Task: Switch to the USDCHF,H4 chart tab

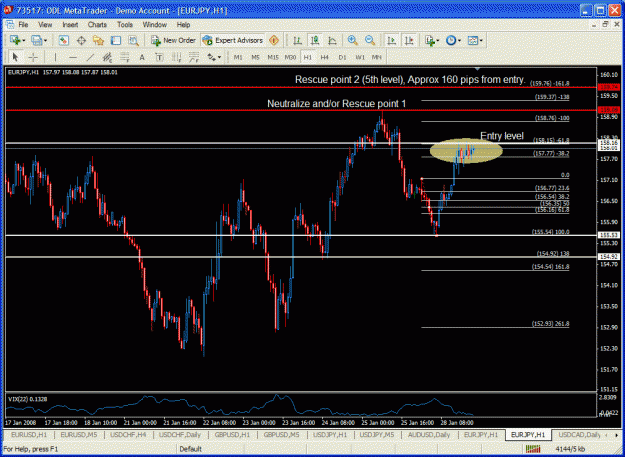Action: coord(128,435)
